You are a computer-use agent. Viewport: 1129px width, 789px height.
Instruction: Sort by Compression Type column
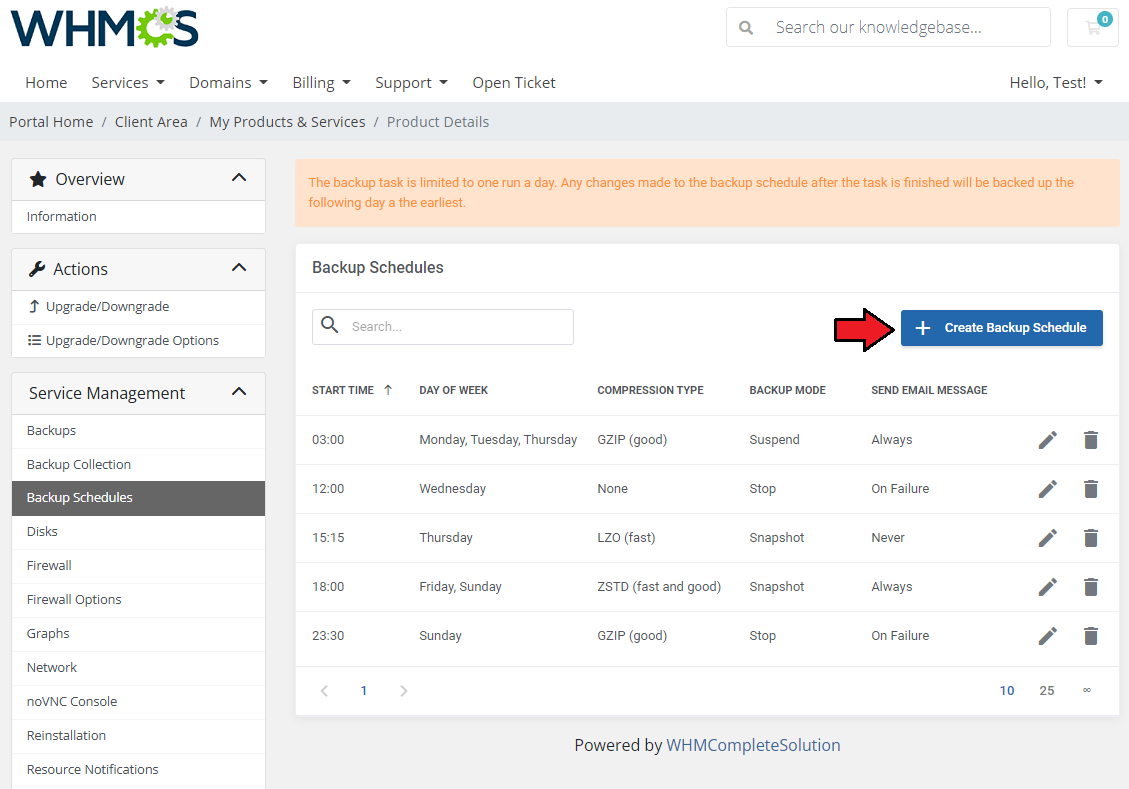click(x=650, y=390)
